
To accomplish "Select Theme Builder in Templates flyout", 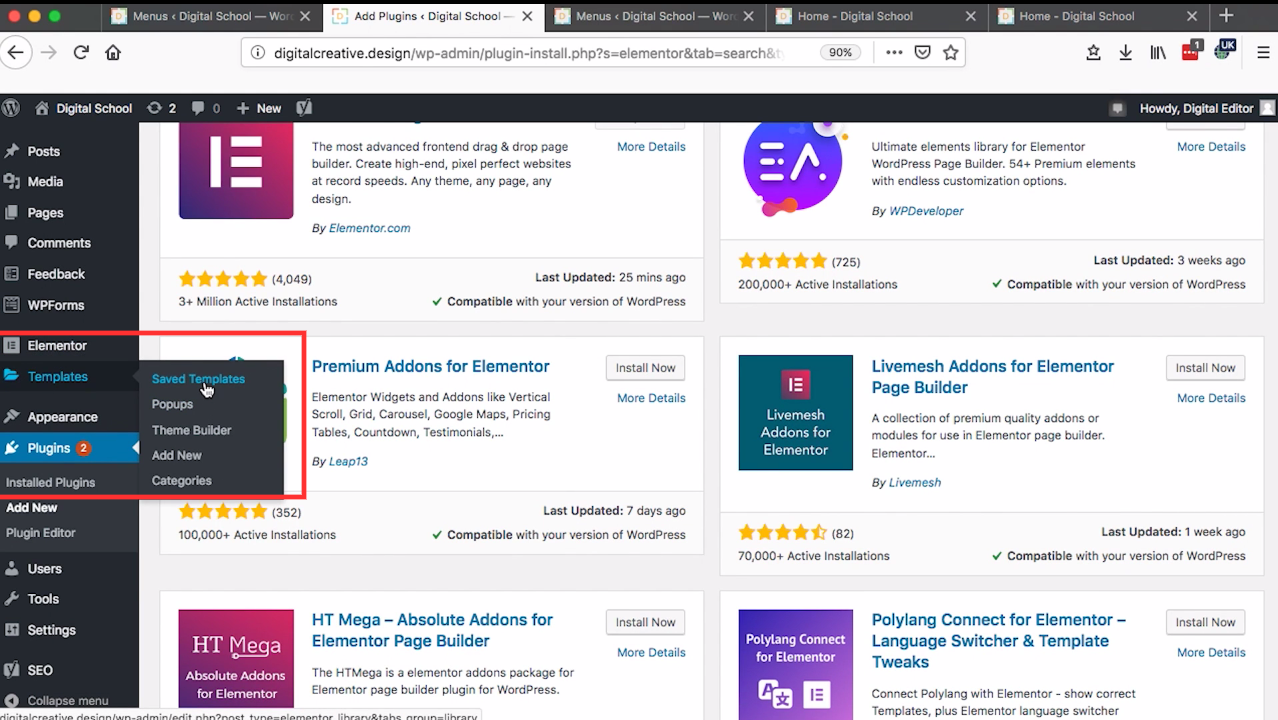I will pyautogui.click(x=191, y=430).
